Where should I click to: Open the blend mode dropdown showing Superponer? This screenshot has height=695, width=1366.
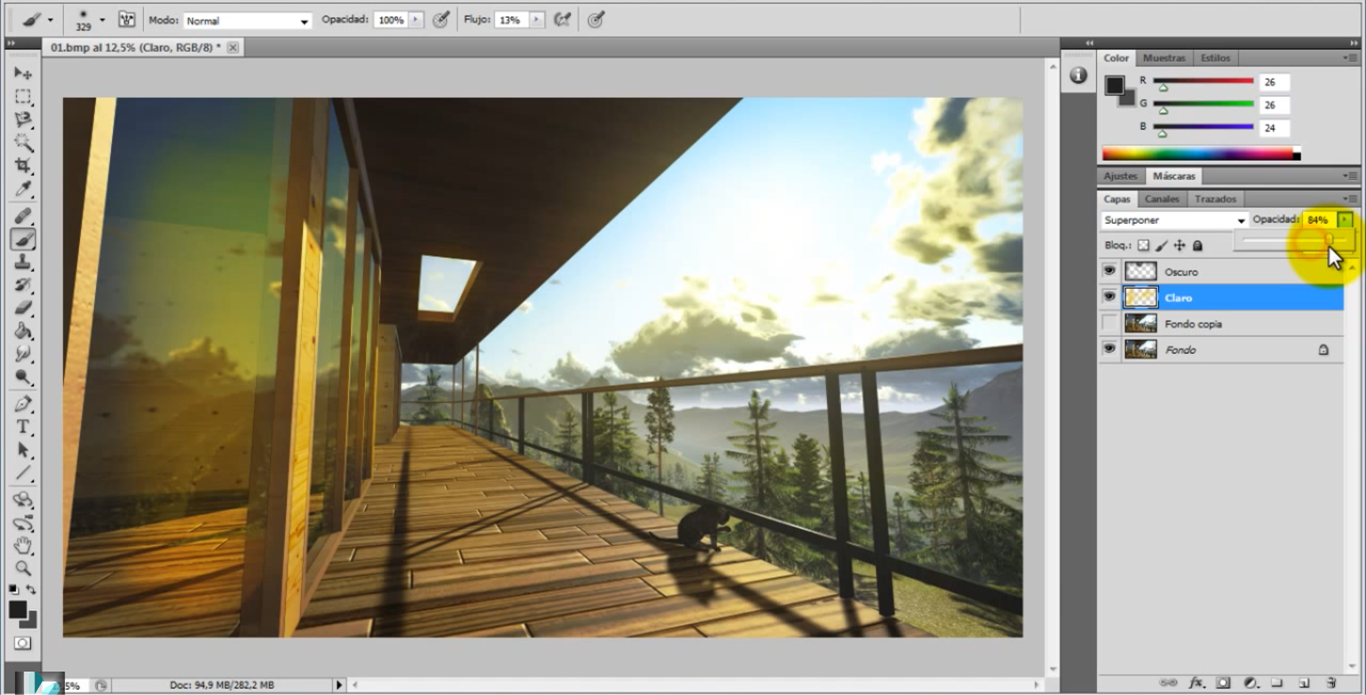(1240, 220)
